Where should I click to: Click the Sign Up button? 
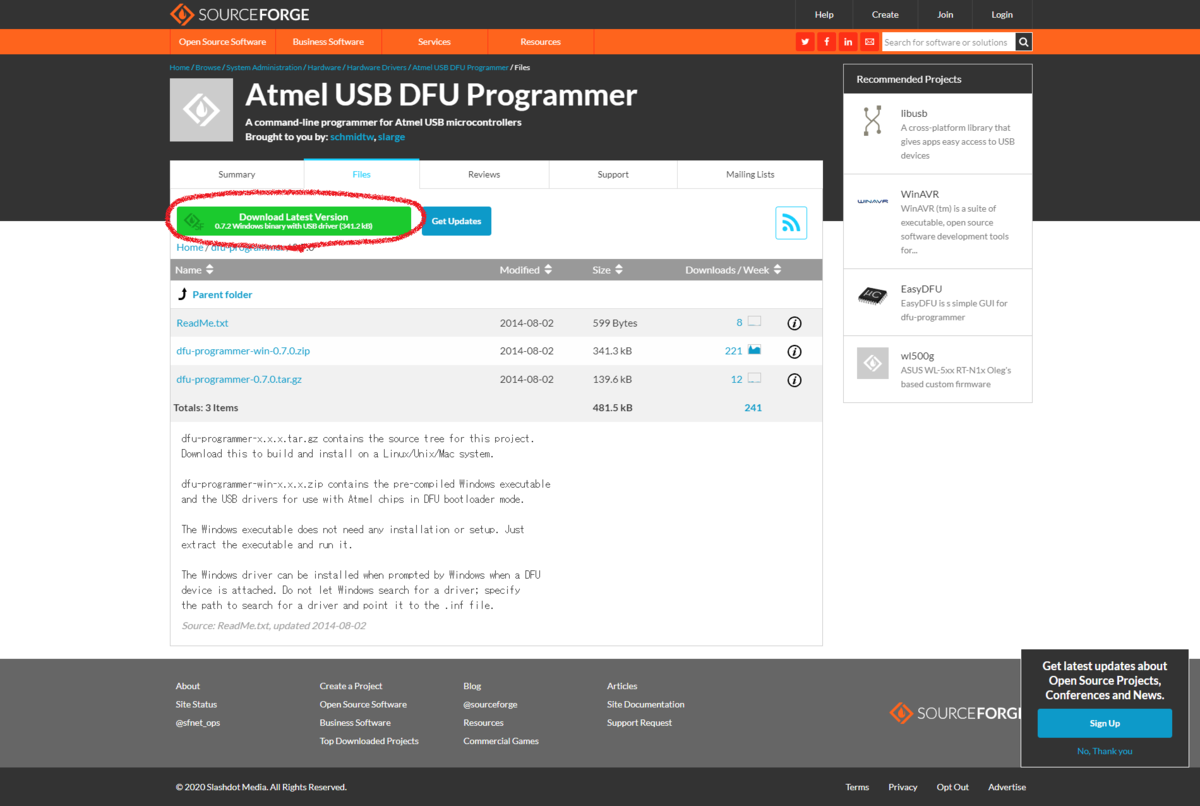tap(1104, 723)
